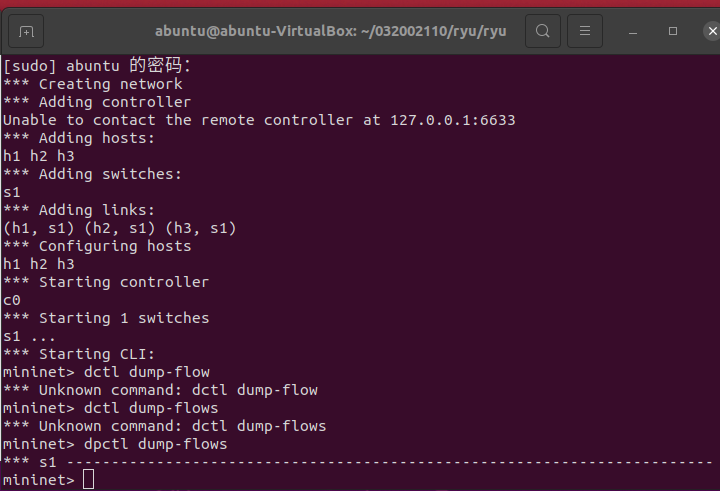The height and width of the screenshot is (491, 720).
Task: Click the '*** s1 ---' dashed separator line
Action: pos(360,462)
